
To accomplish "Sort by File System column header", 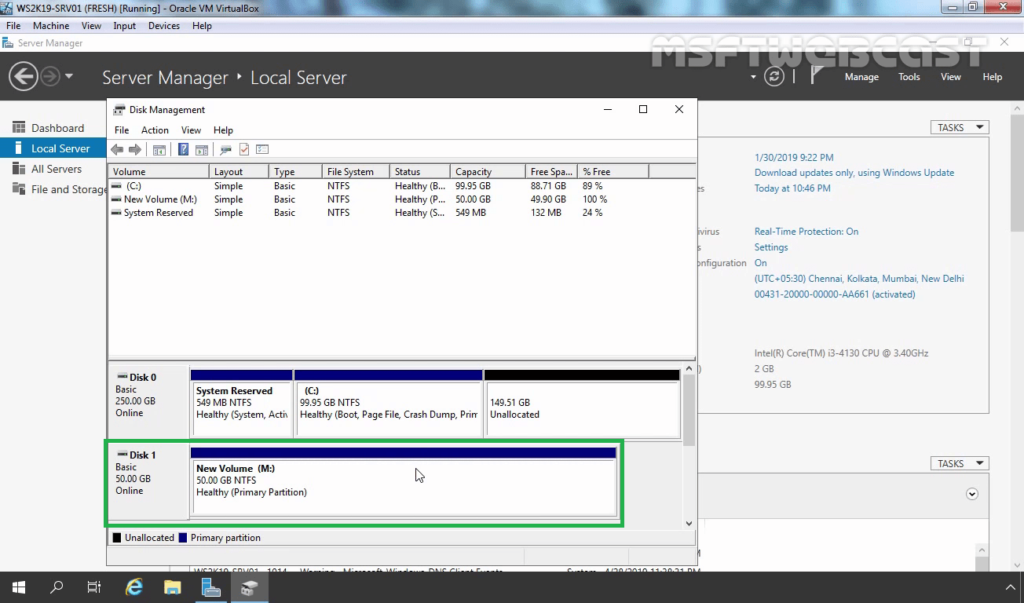I will (x=355, y=171).
